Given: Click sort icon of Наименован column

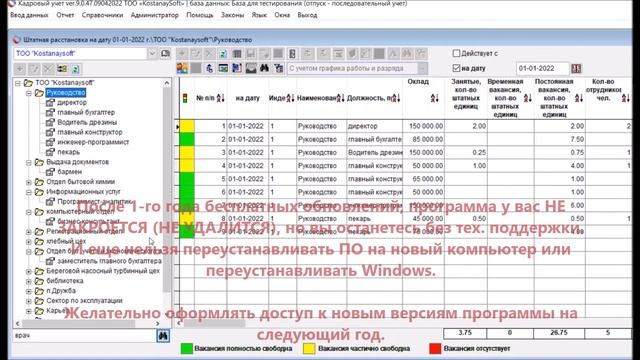Looking at the screenshot, I should (x=340, y=98).
